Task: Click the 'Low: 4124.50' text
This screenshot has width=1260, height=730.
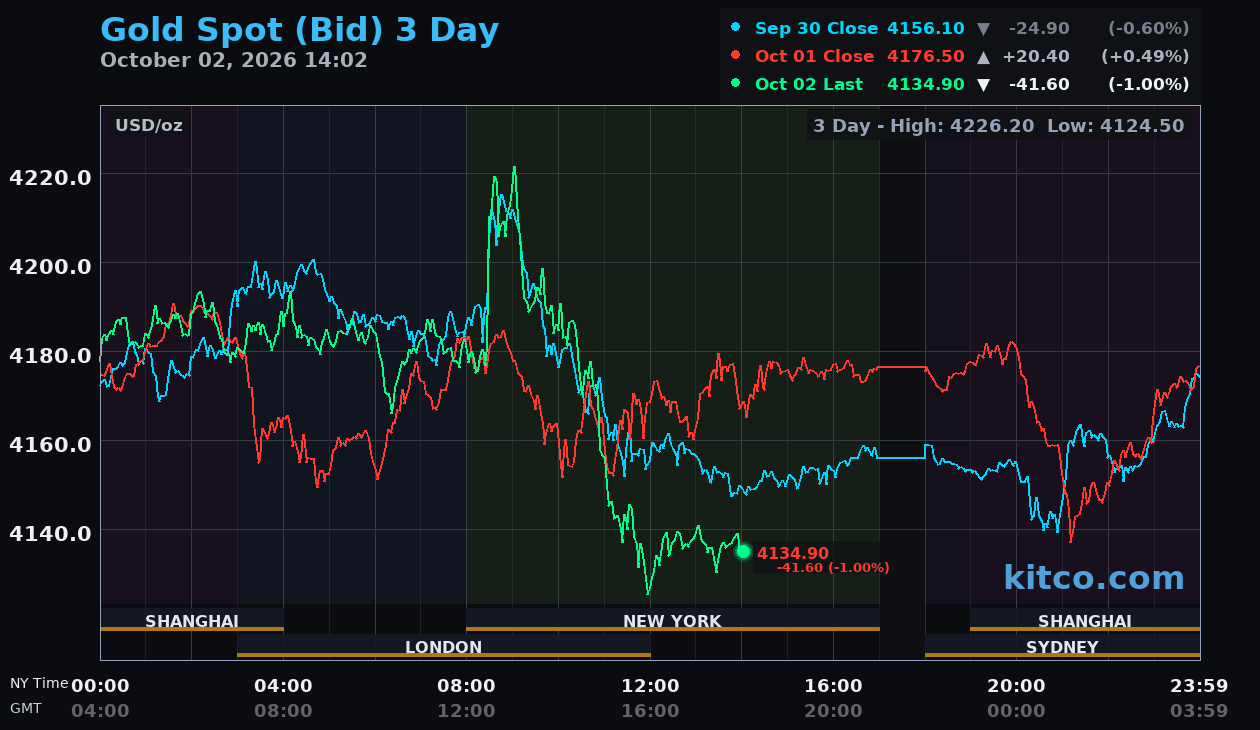Action: click(1116, 125)
